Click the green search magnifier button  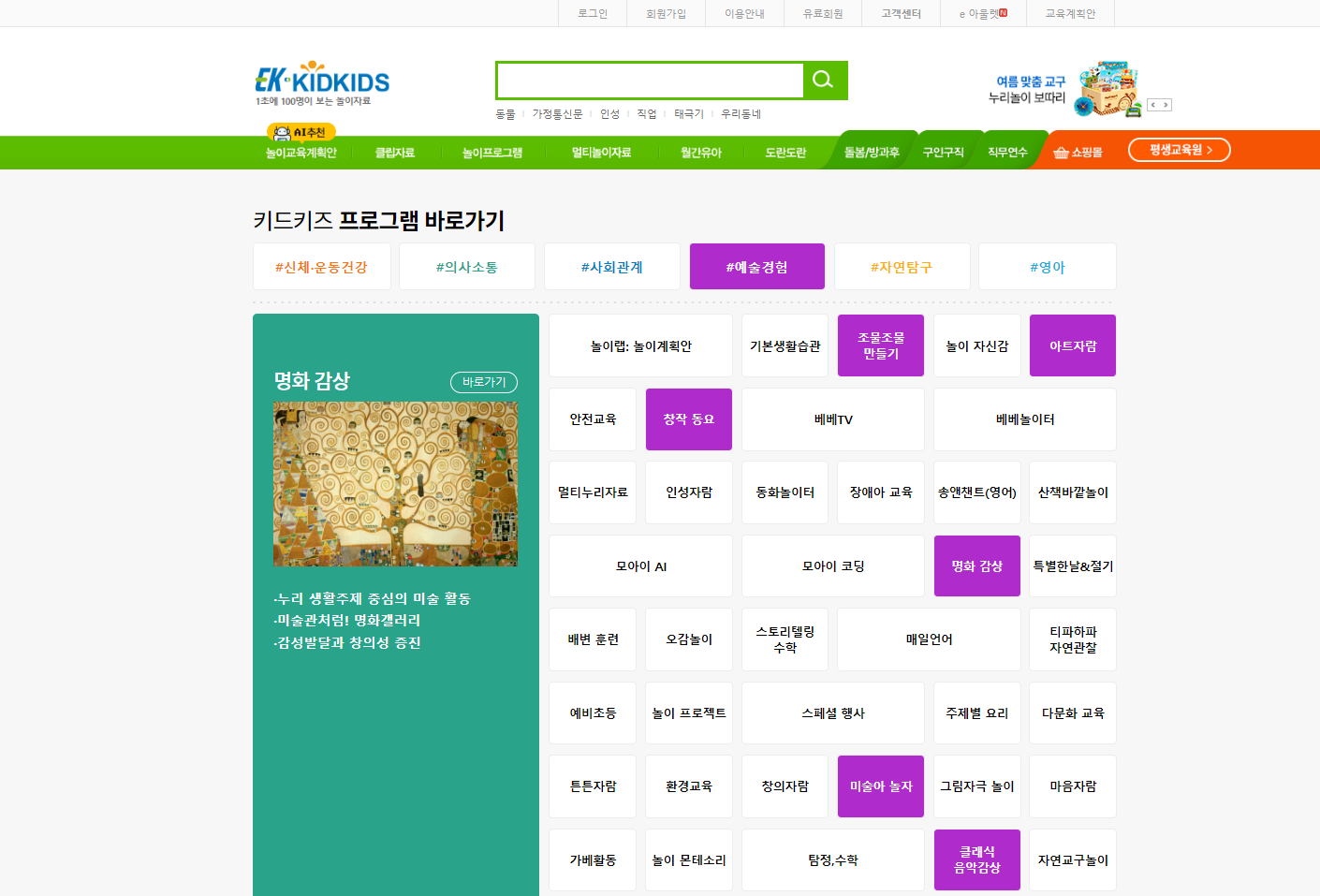pos(825,81)
